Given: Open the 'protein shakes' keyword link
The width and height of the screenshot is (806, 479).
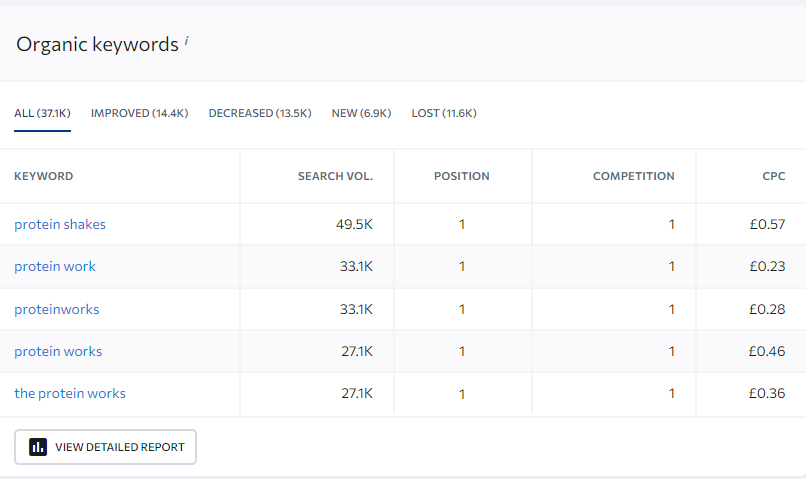Looking at the screenshot, I should pyautogui.click(x=60, y=225).
